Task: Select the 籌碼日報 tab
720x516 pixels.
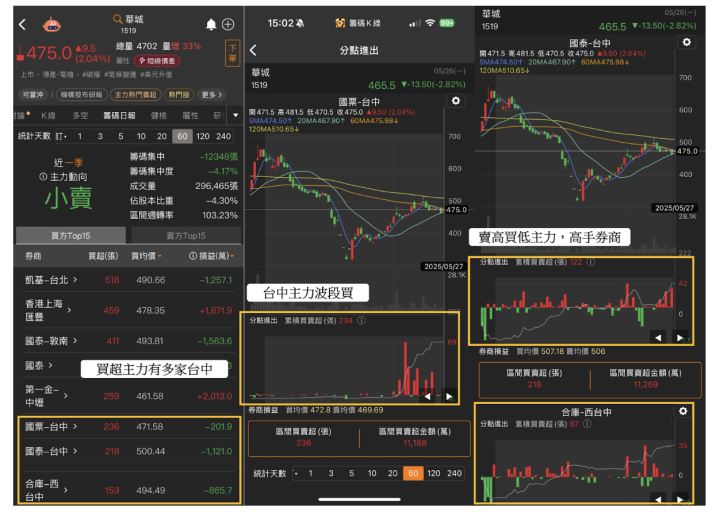Action: 119,116
